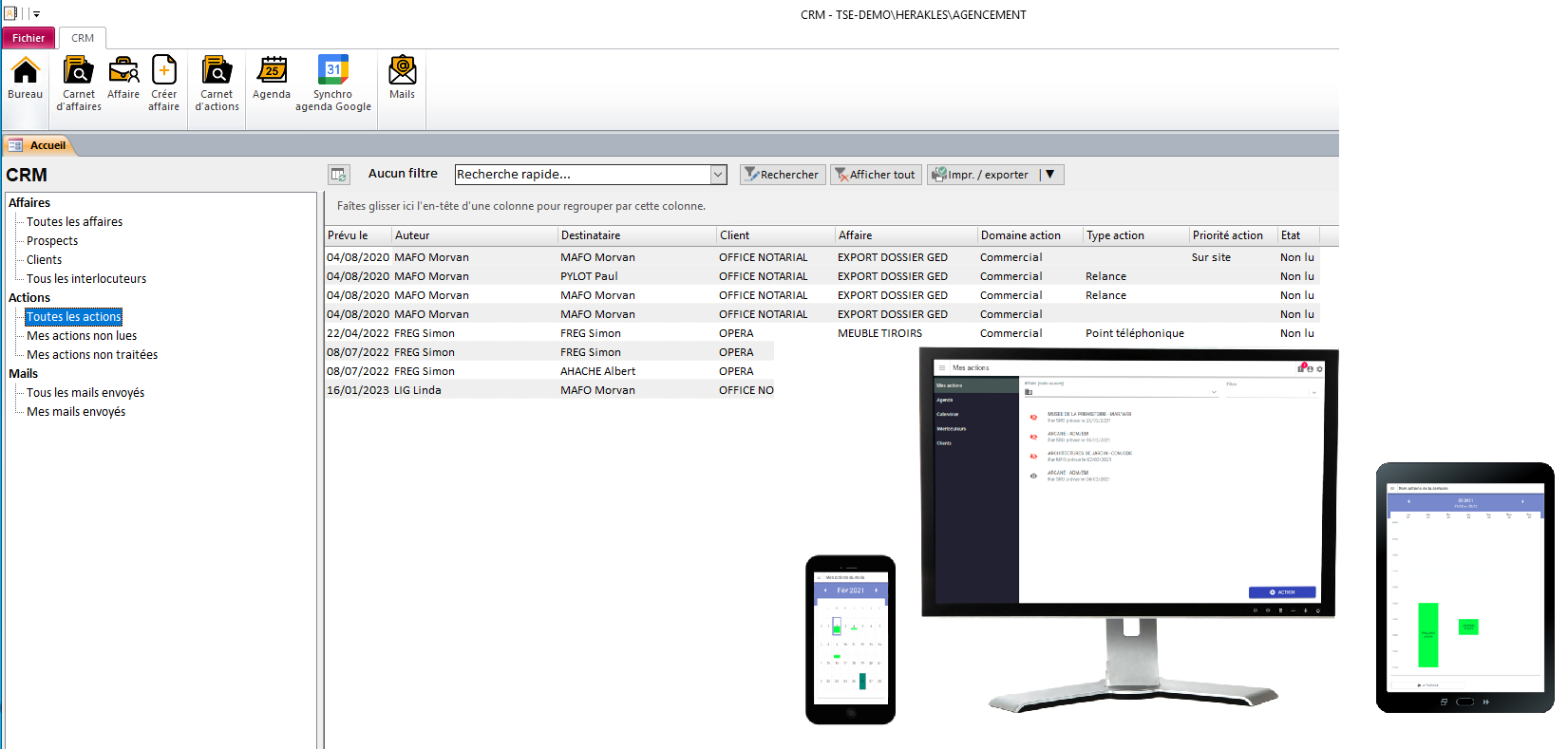Click the 22/04/2022 date cell

358,333
